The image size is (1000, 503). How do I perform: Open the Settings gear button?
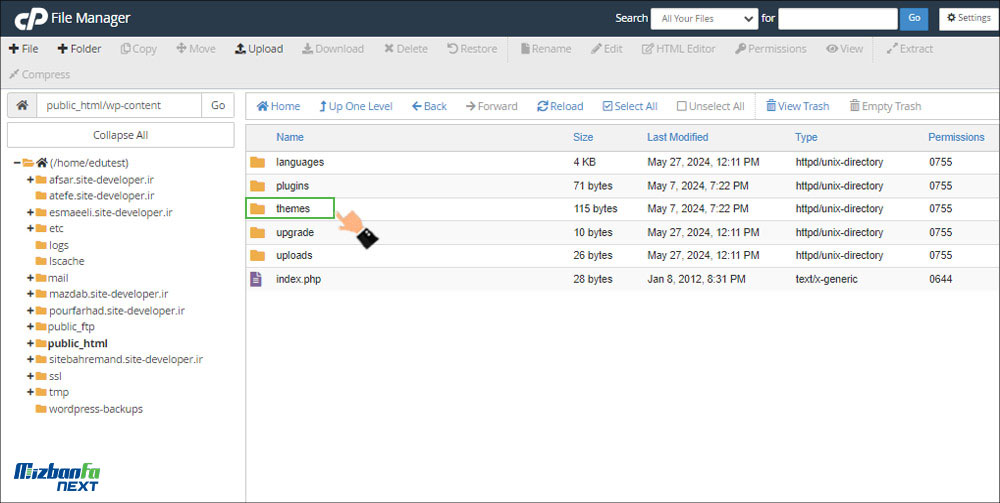point(966,18)
